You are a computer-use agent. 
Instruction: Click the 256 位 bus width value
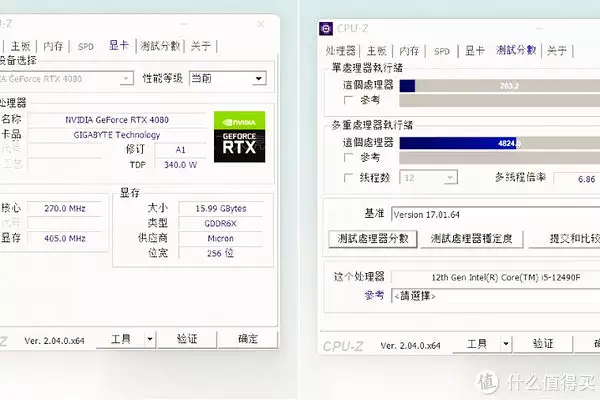coord(221,253)
